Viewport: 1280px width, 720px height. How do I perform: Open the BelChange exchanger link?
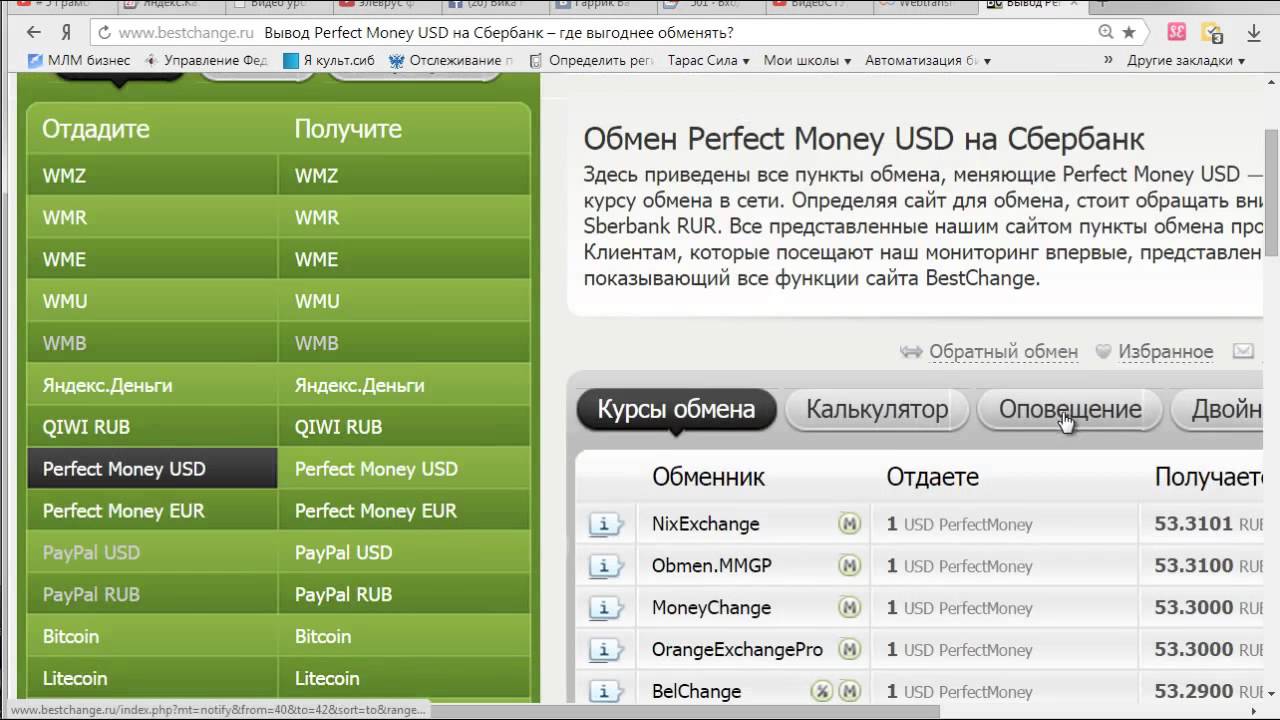coord(696,692)
